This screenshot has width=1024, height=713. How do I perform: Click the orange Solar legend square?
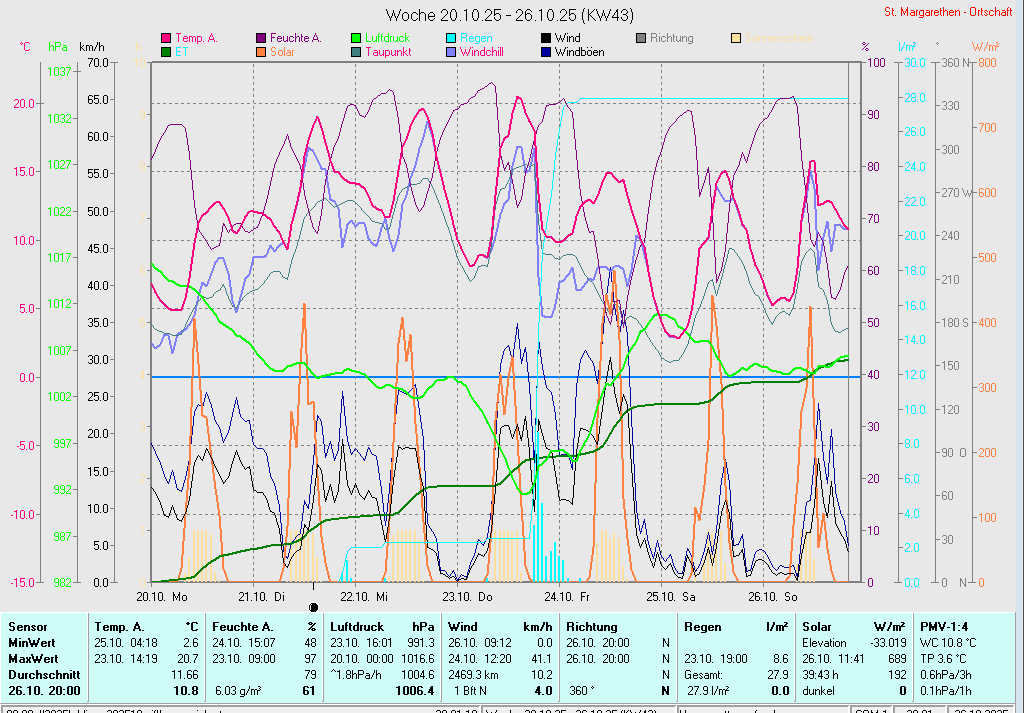262,51
